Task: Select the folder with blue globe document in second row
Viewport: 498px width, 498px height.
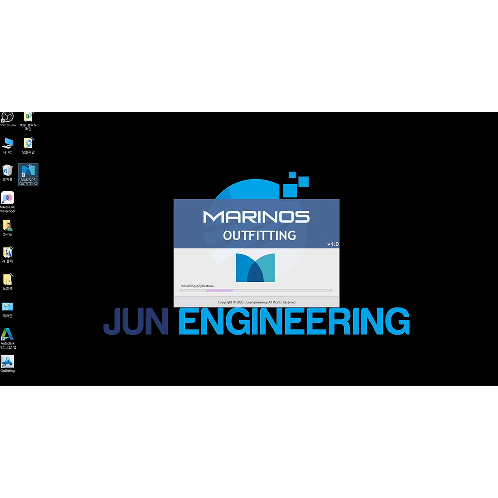Action: [28, 146]
